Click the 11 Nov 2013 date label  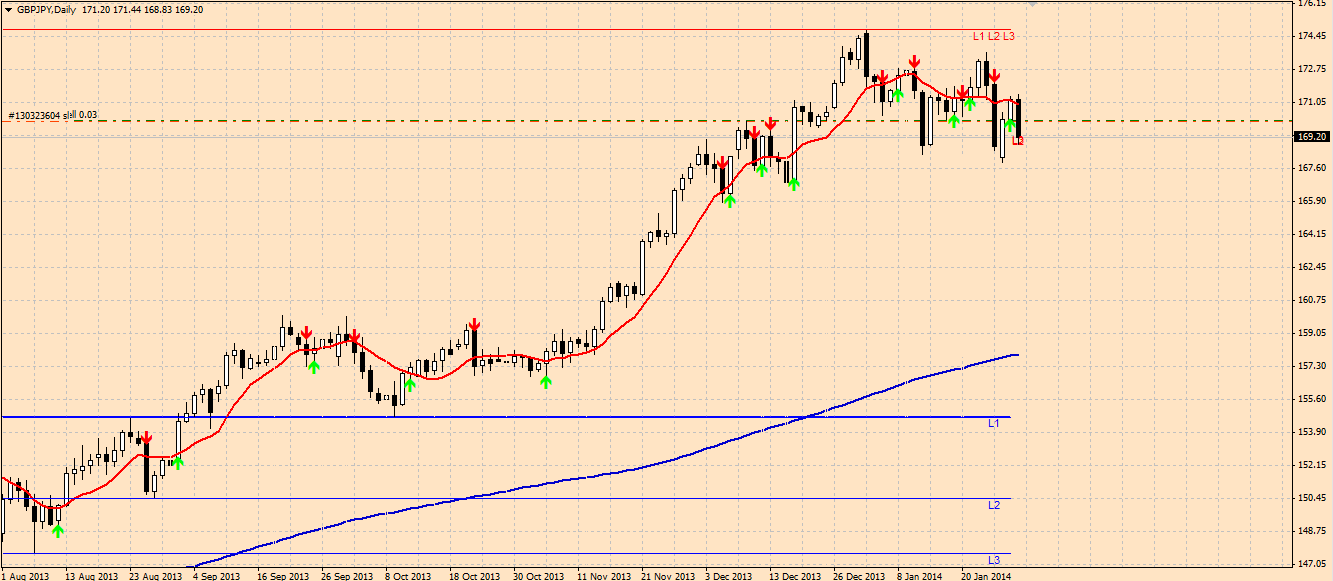pos(602,576)
